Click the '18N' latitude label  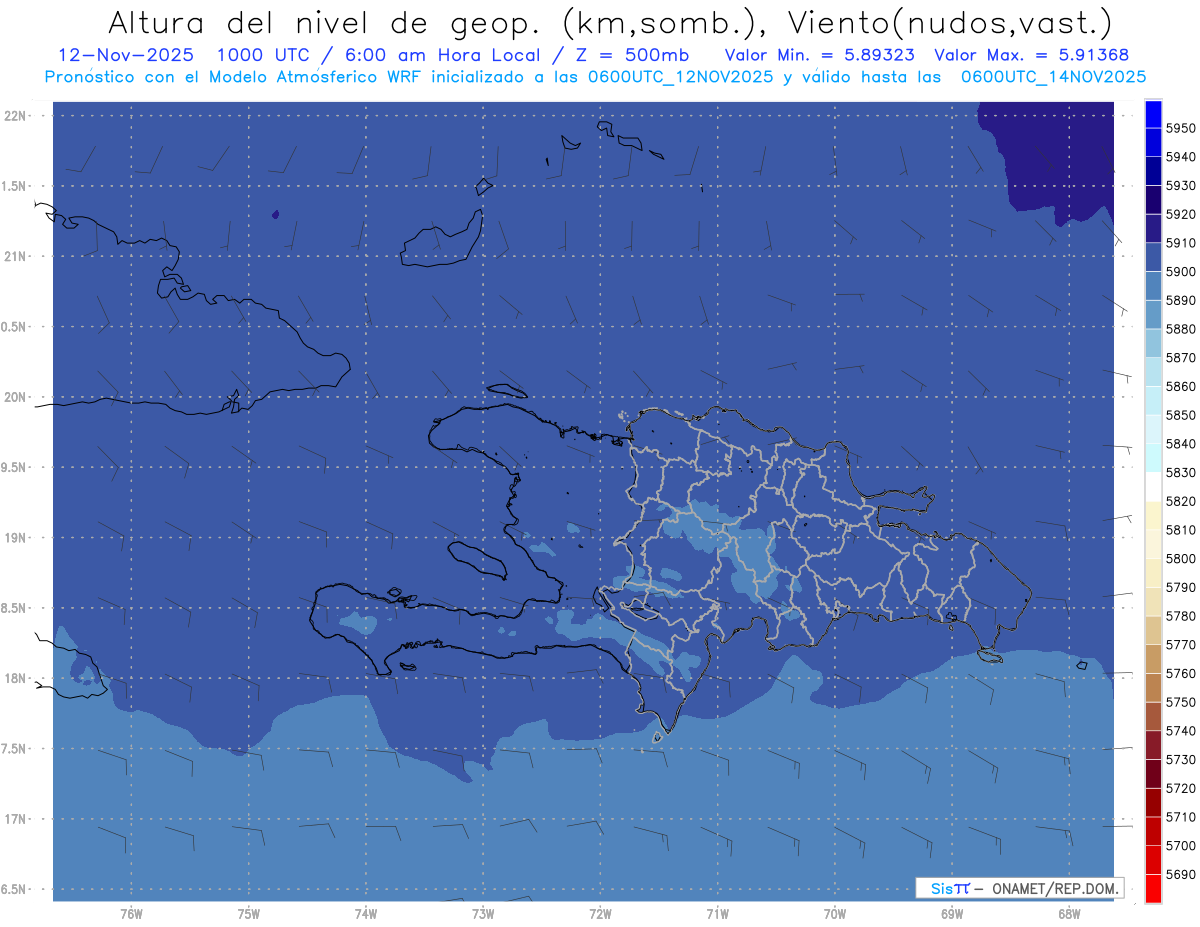(x=15, y=679)
